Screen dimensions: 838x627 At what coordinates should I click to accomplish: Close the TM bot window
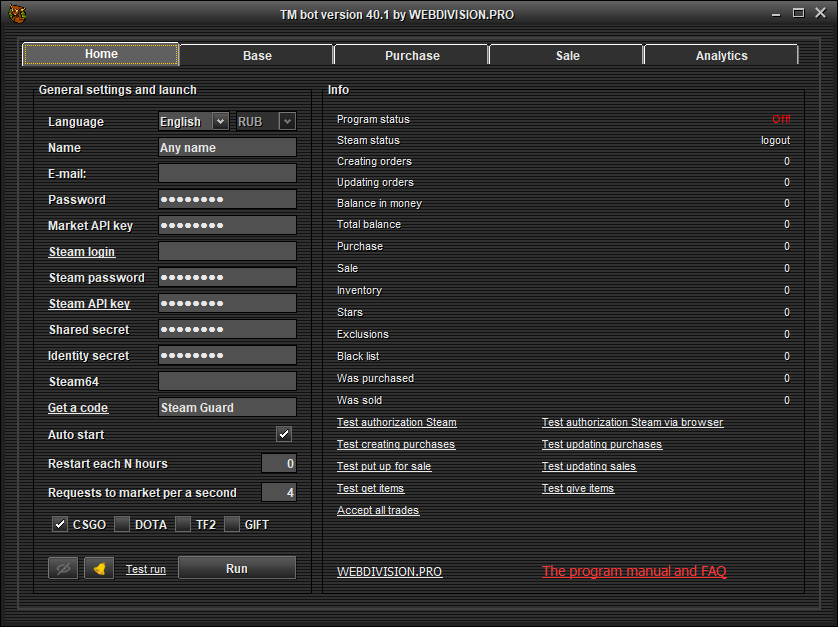[x=819, y=13]
